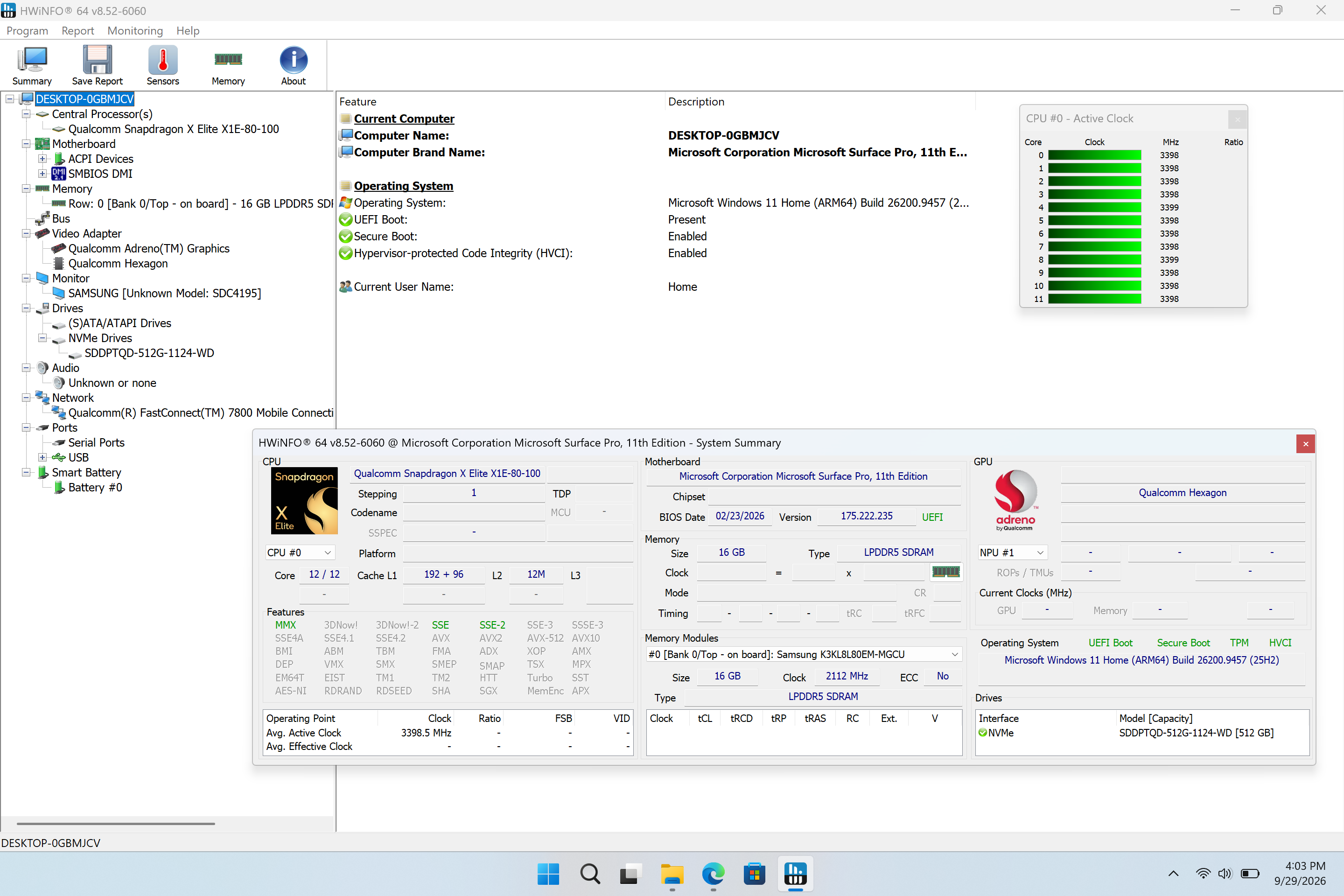The image size is (1344, 896).
Task: Close the CPU #0 Active Clock panel
Action: [x=1237, y=119]
